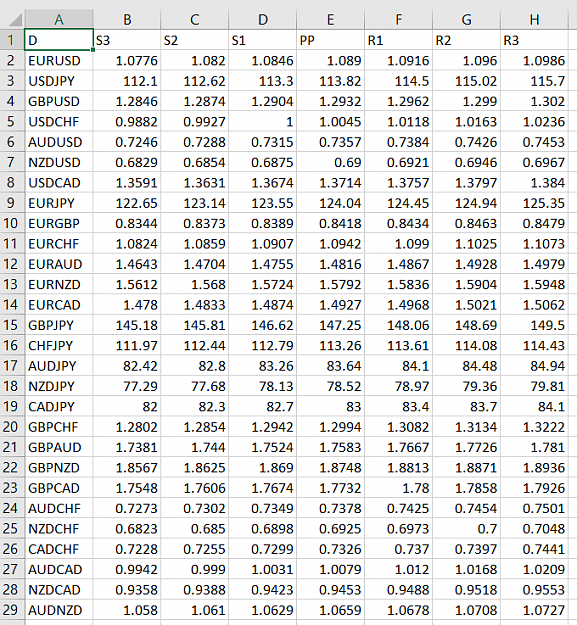Select row 10 header
This screenshot has height=625, width=577.
click(x=12, y=223)
